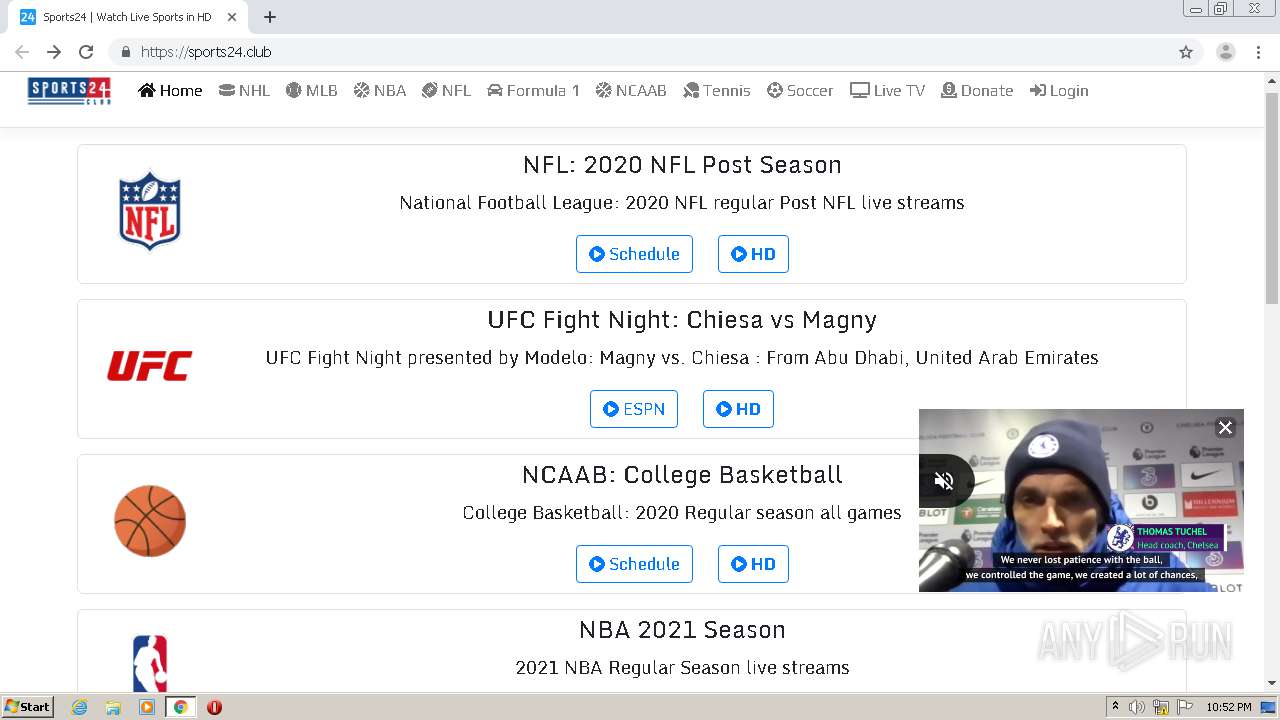Open the NBA 2021 Season heading

[682, 630]
